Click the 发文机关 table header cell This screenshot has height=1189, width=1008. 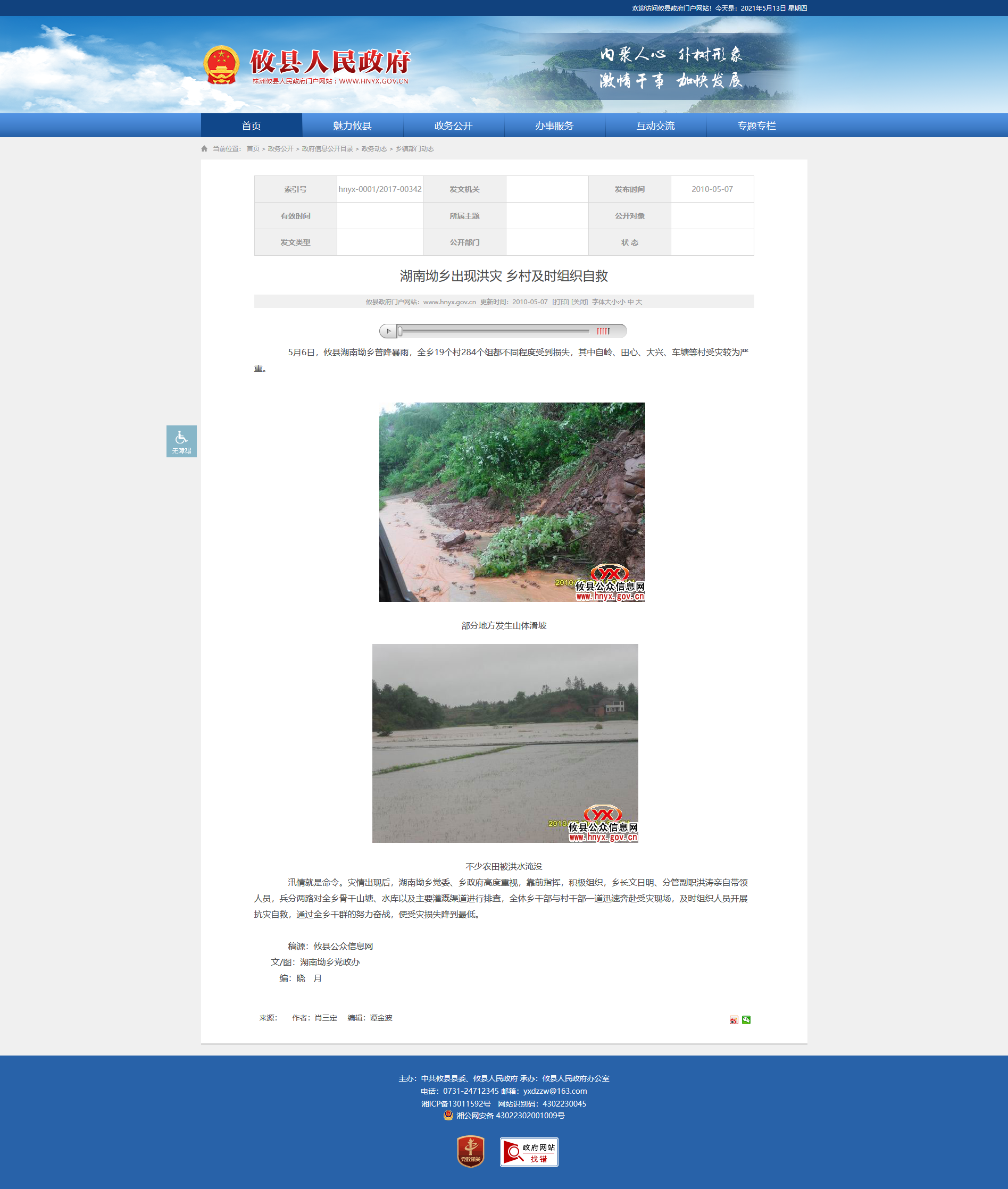(464, 189)
